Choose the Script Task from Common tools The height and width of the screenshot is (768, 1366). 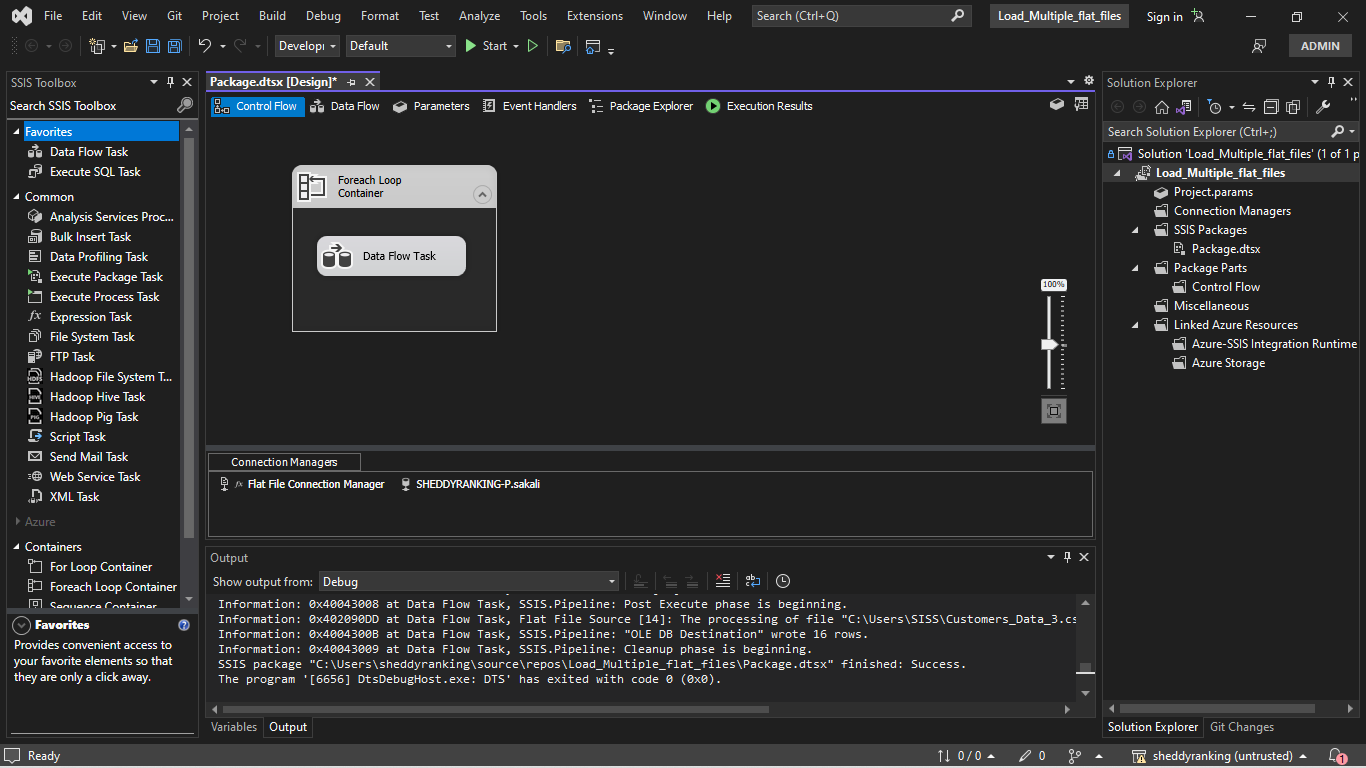(77, 436)
